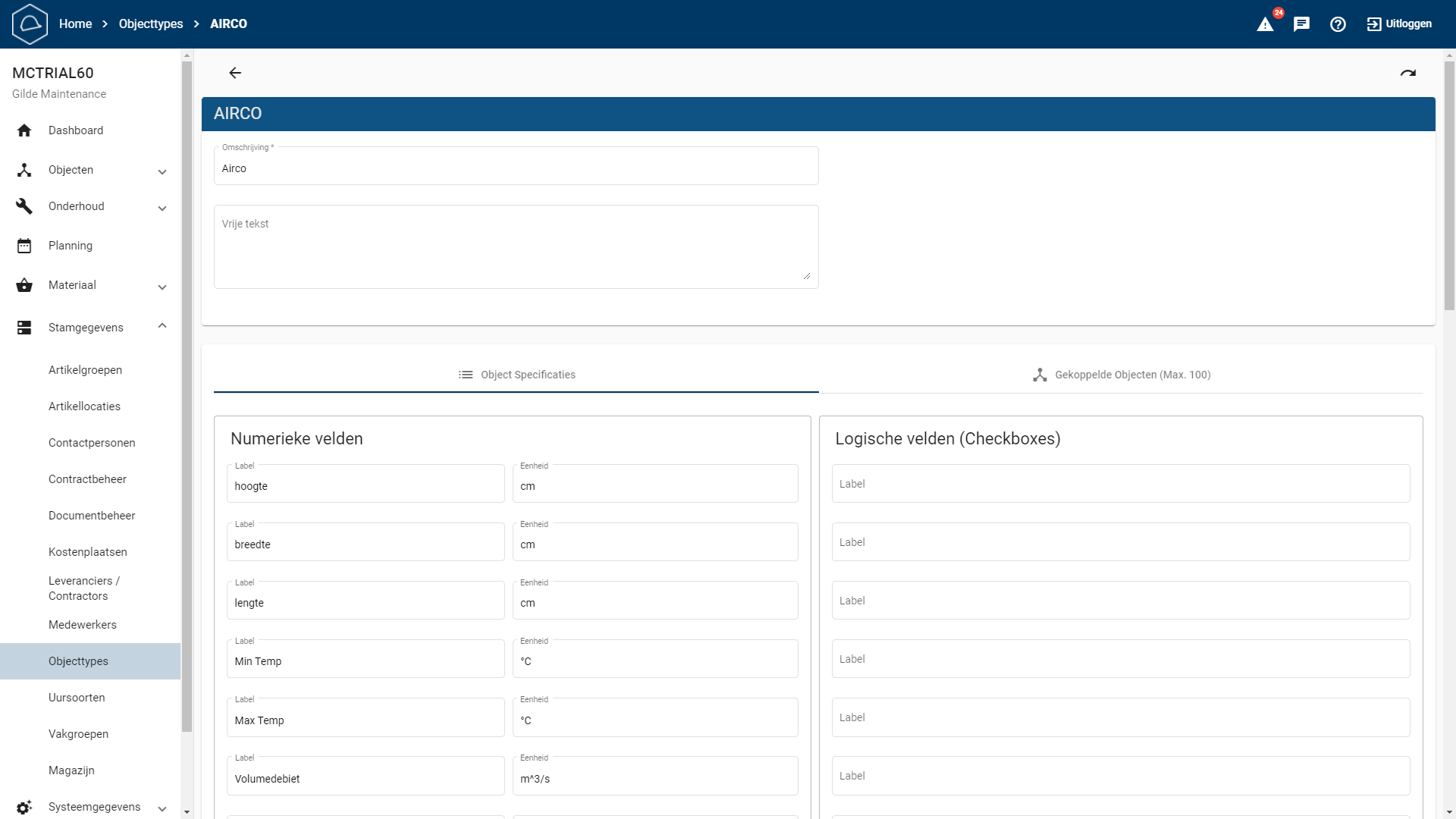Expand the Onderhoud sidebar menu

click(162, 208)
